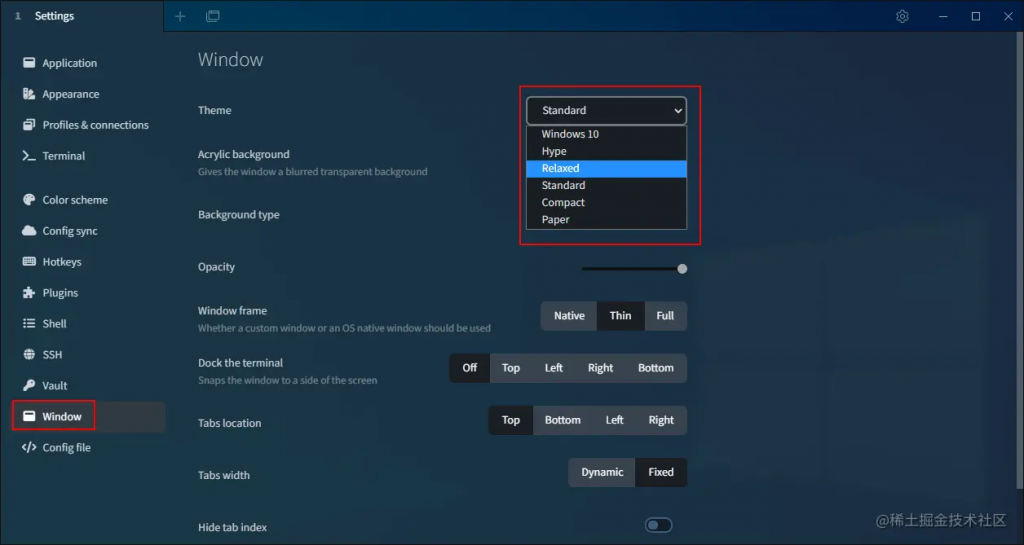Toggle the Hide tab index switch
The width and height of the screenshot is (1024, 545).
(x=658, y=525)
